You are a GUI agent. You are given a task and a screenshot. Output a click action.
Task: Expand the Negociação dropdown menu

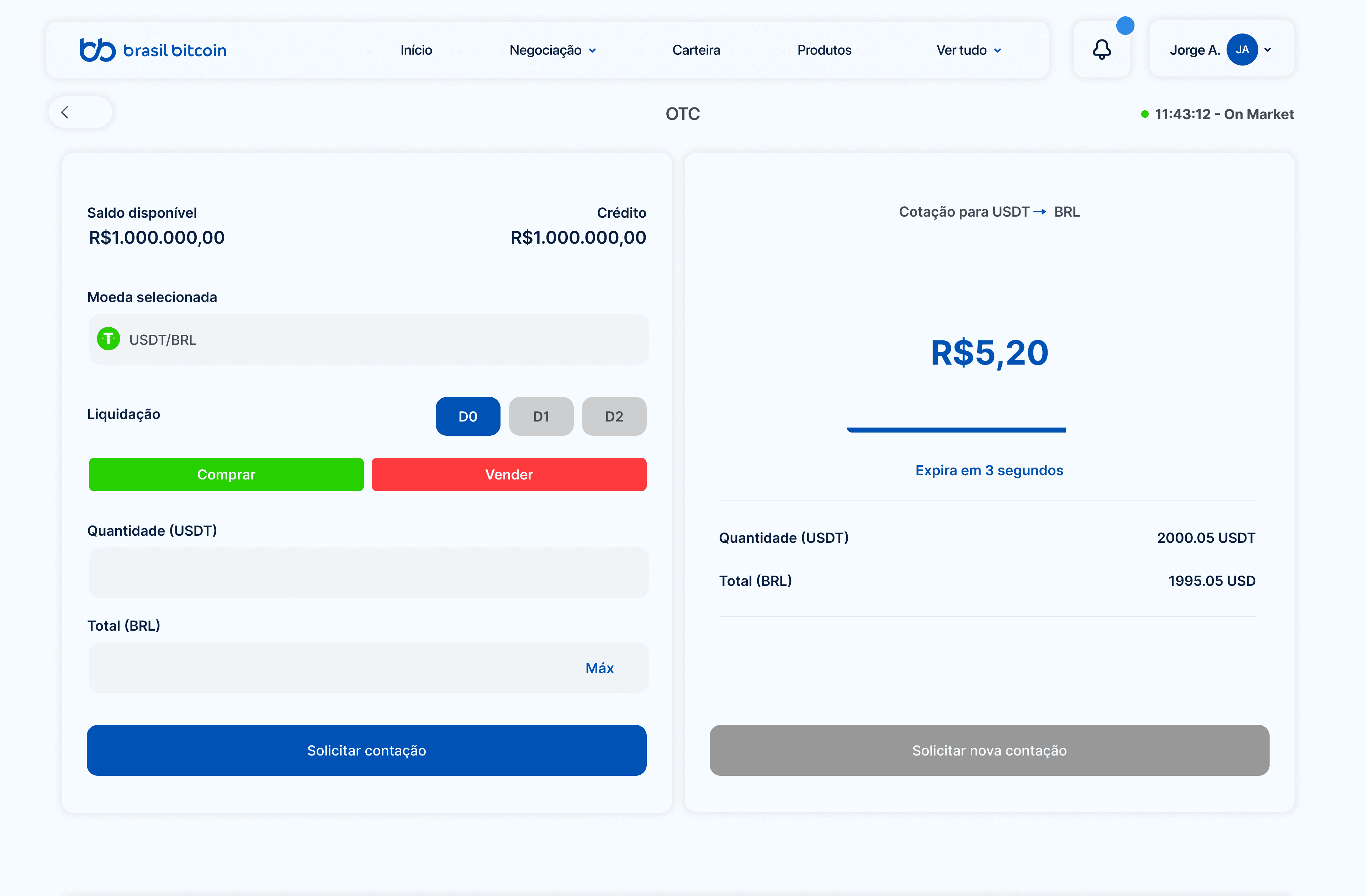pos(553,51)
